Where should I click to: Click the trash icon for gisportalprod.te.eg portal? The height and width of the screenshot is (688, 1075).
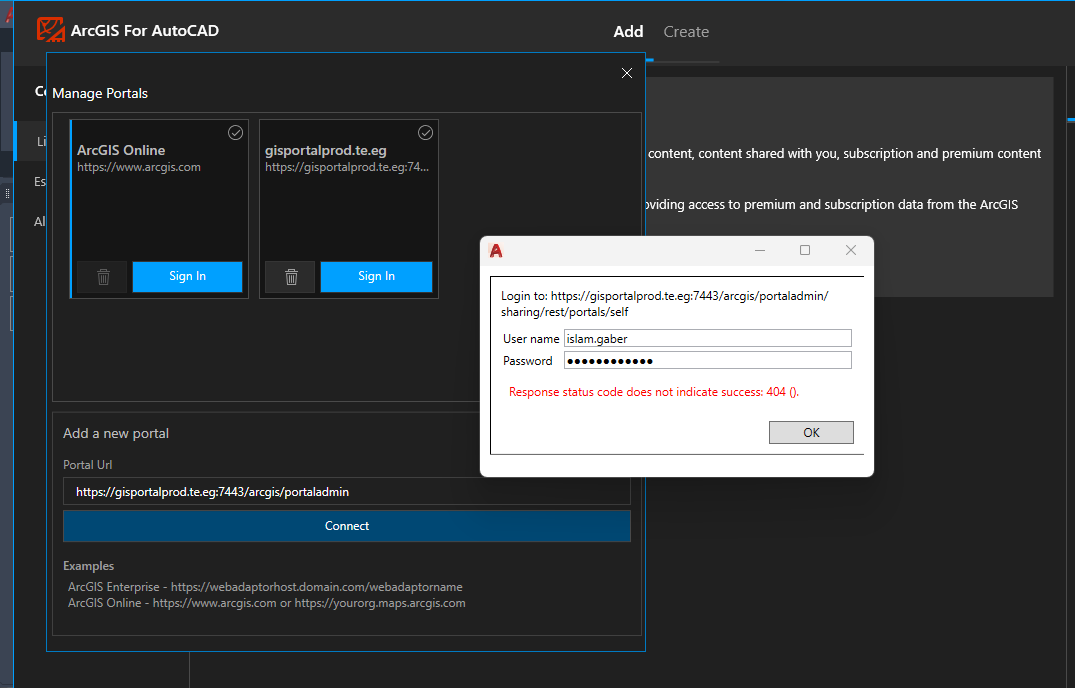(290, 276)
